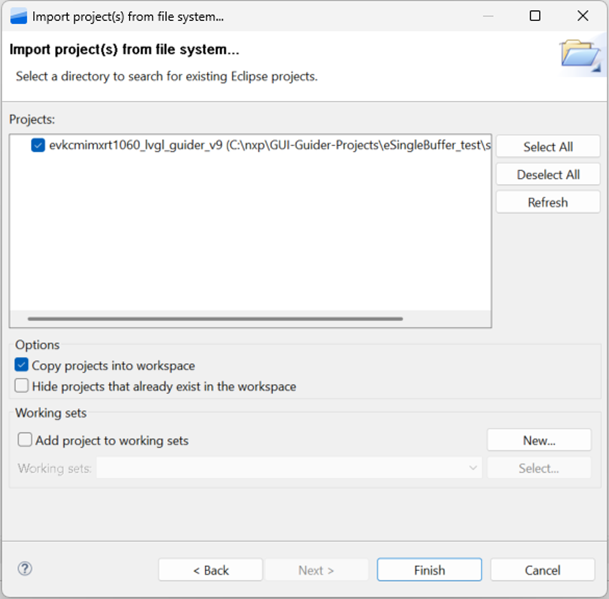
Task: Click Deselect All projects button
Action: pyautogui.click(x=548, y=174)
